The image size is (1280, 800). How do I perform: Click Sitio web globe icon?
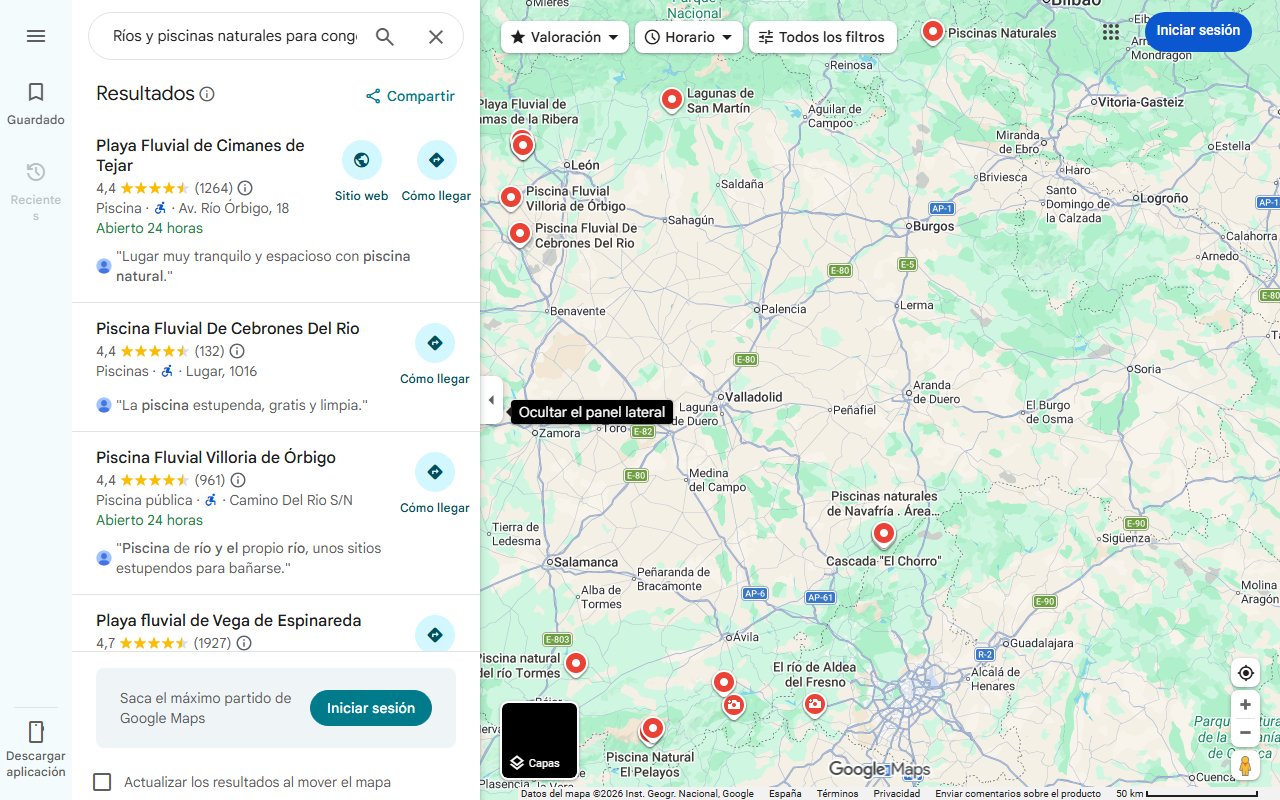(361, 160)
